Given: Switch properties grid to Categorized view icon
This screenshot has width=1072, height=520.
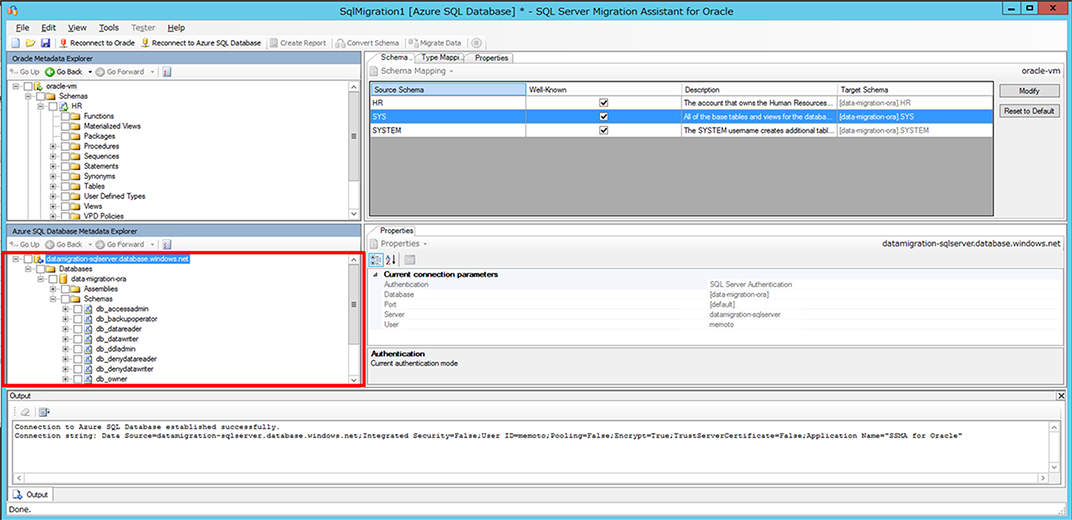Looking at the screenshot, I should (x=376, y=259).
